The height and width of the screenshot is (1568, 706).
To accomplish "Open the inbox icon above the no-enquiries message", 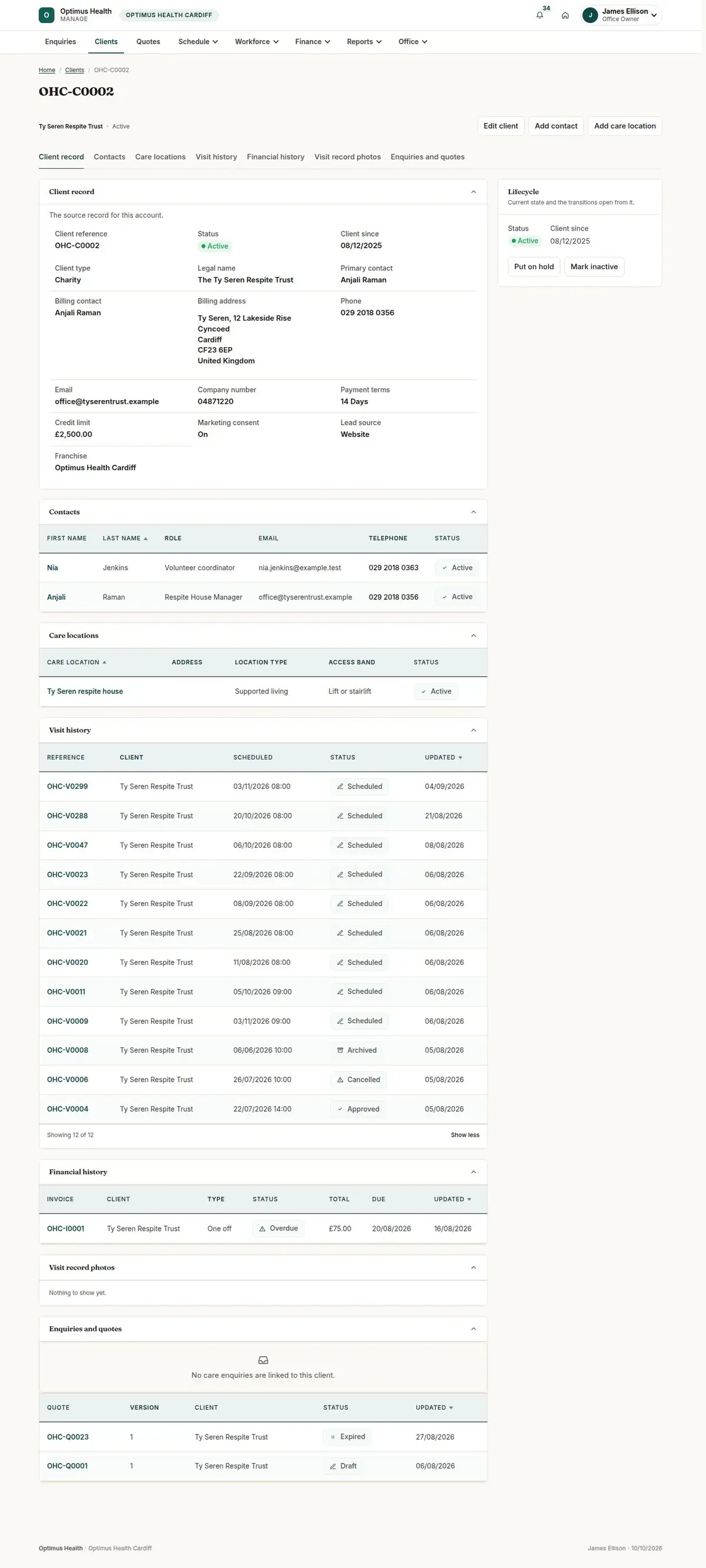I will (263, 1360).
